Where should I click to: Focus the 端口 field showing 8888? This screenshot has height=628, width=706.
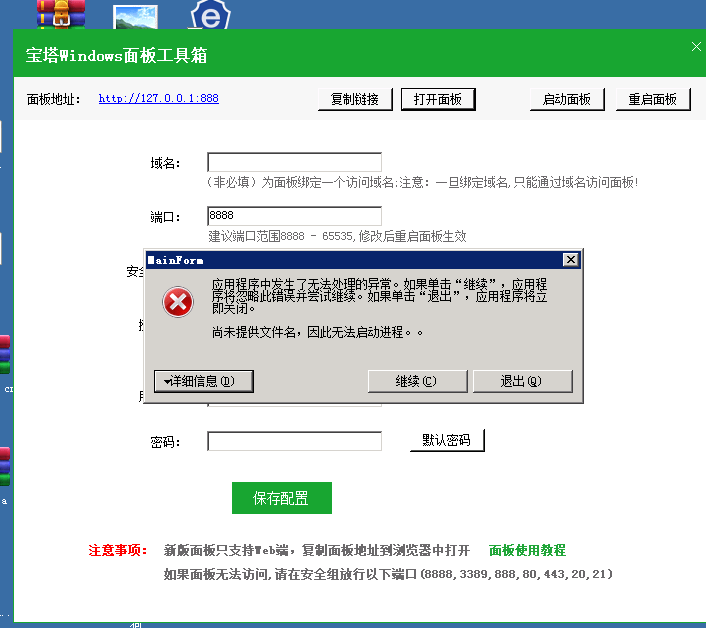click(294, 216)
